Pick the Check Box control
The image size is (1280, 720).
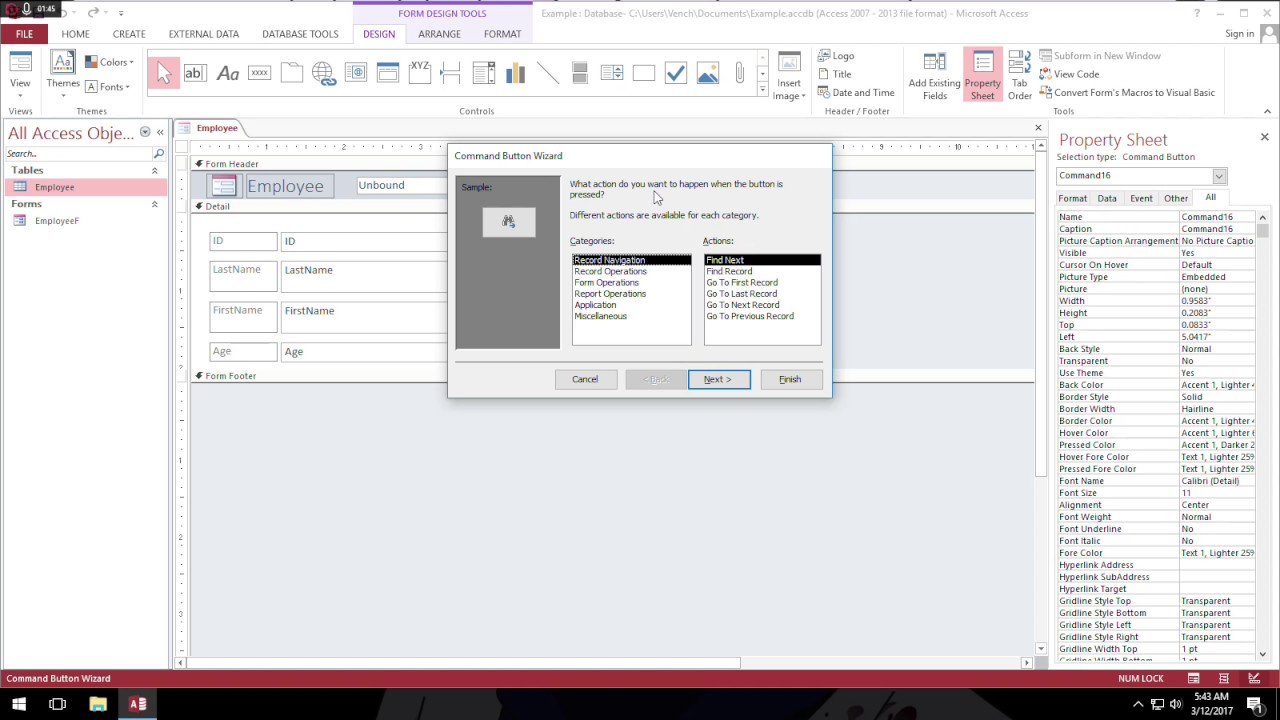(675, 73)
